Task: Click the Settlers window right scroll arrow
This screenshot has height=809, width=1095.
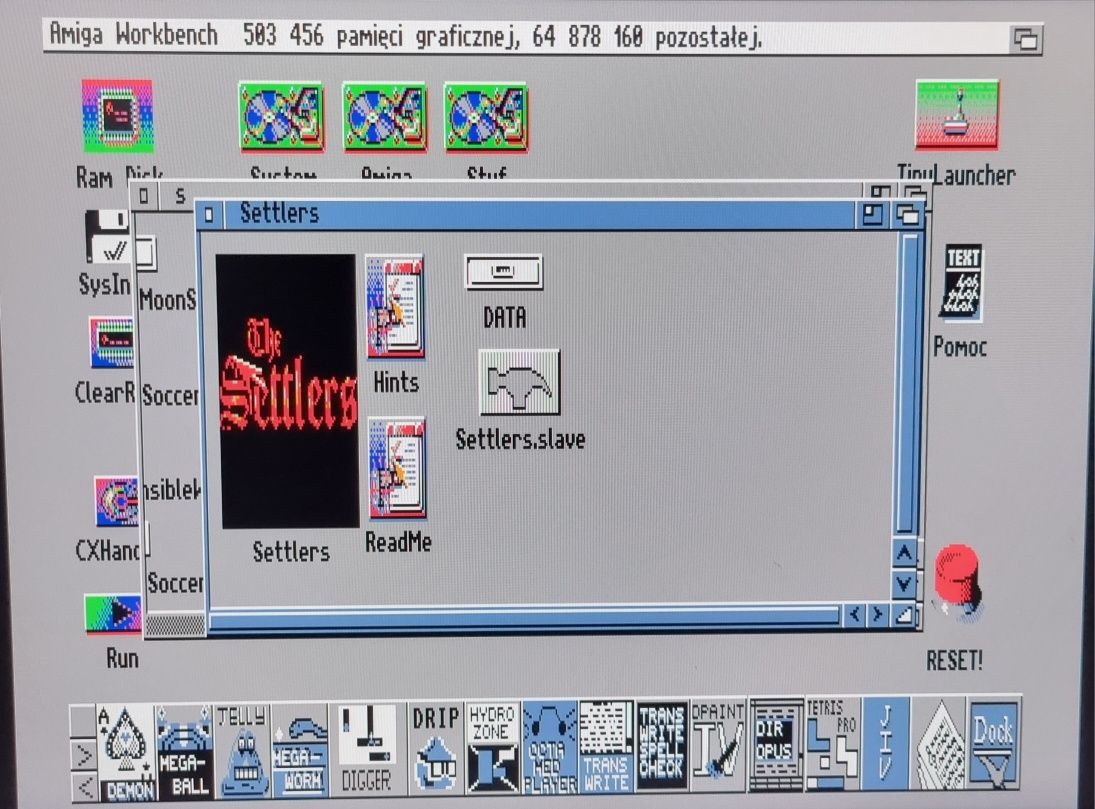Action: point(877,615)
